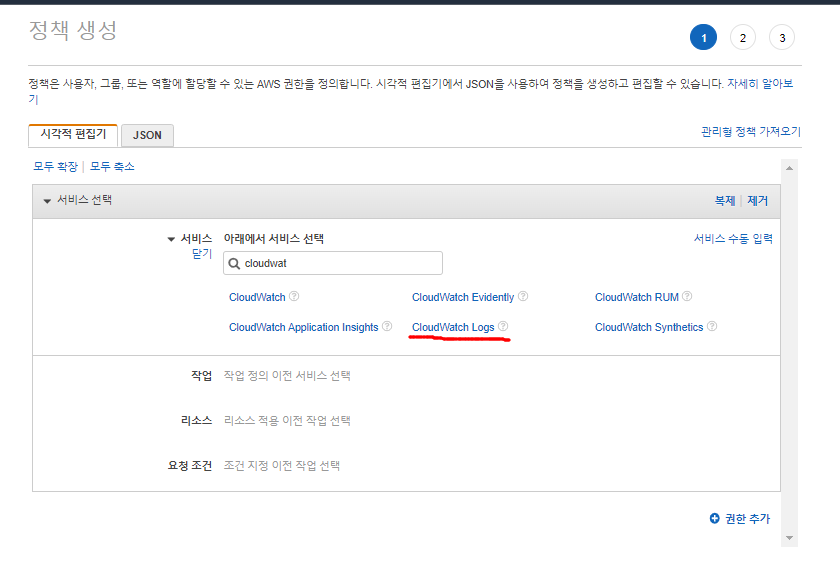
Task: Click scrollbar up arrow
Action: click(x=789, y=168)
